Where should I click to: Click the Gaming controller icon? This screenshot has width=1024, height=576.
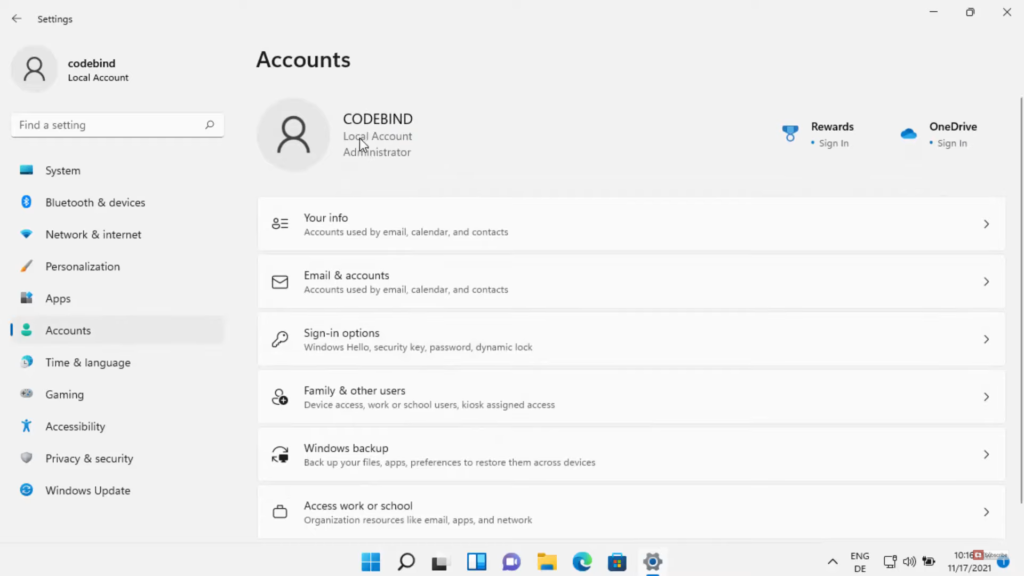coord(26,394)
